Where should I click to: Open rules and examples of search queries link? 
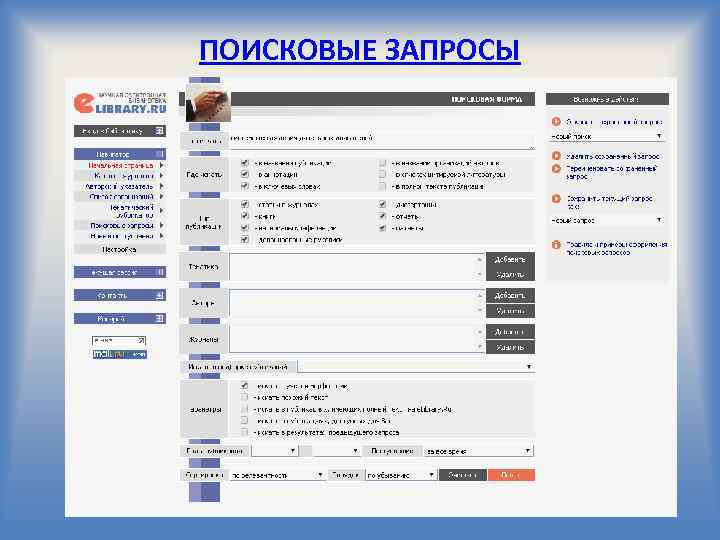click(x=617, y=248)
